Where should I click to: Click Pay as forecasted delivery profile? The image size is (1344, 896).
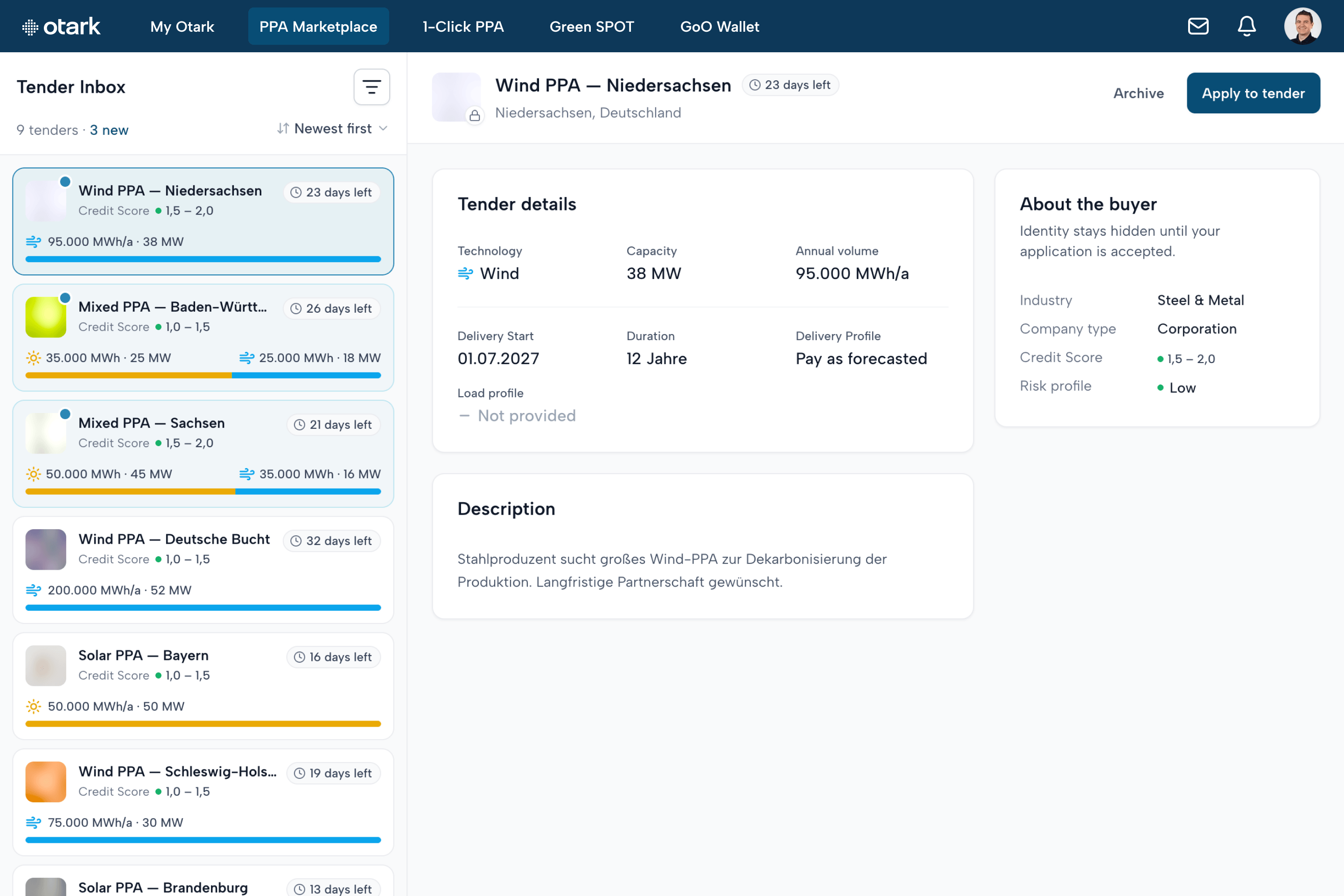click(861, 359)
